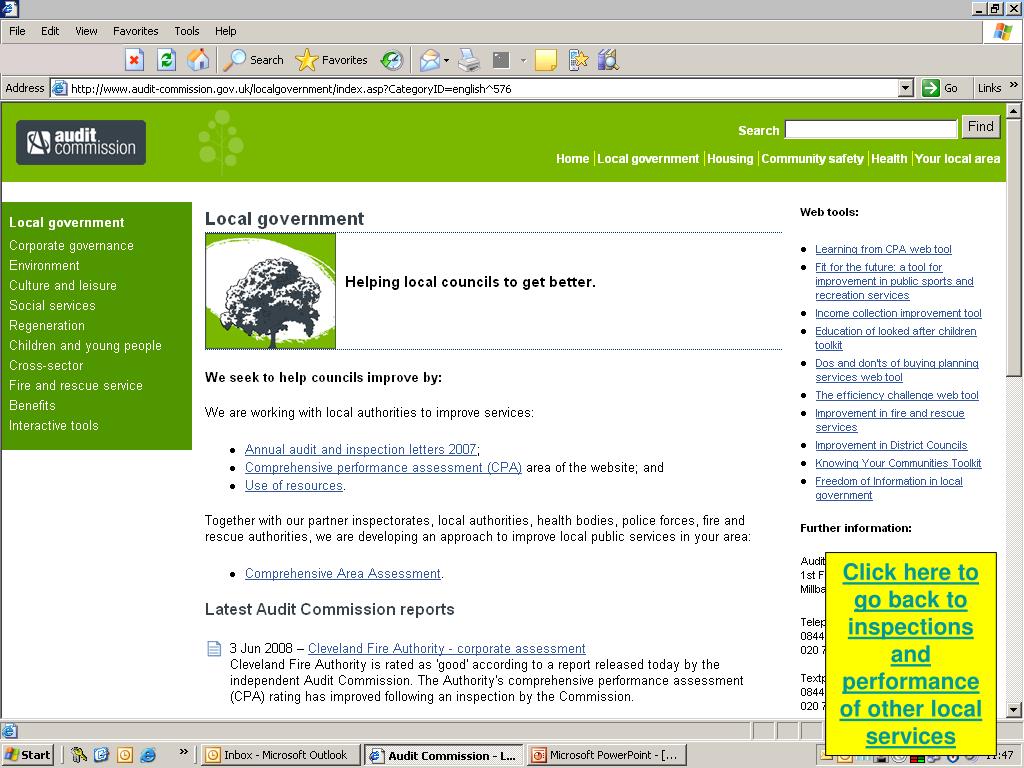Click the site Search text box

tap(871, 129)
